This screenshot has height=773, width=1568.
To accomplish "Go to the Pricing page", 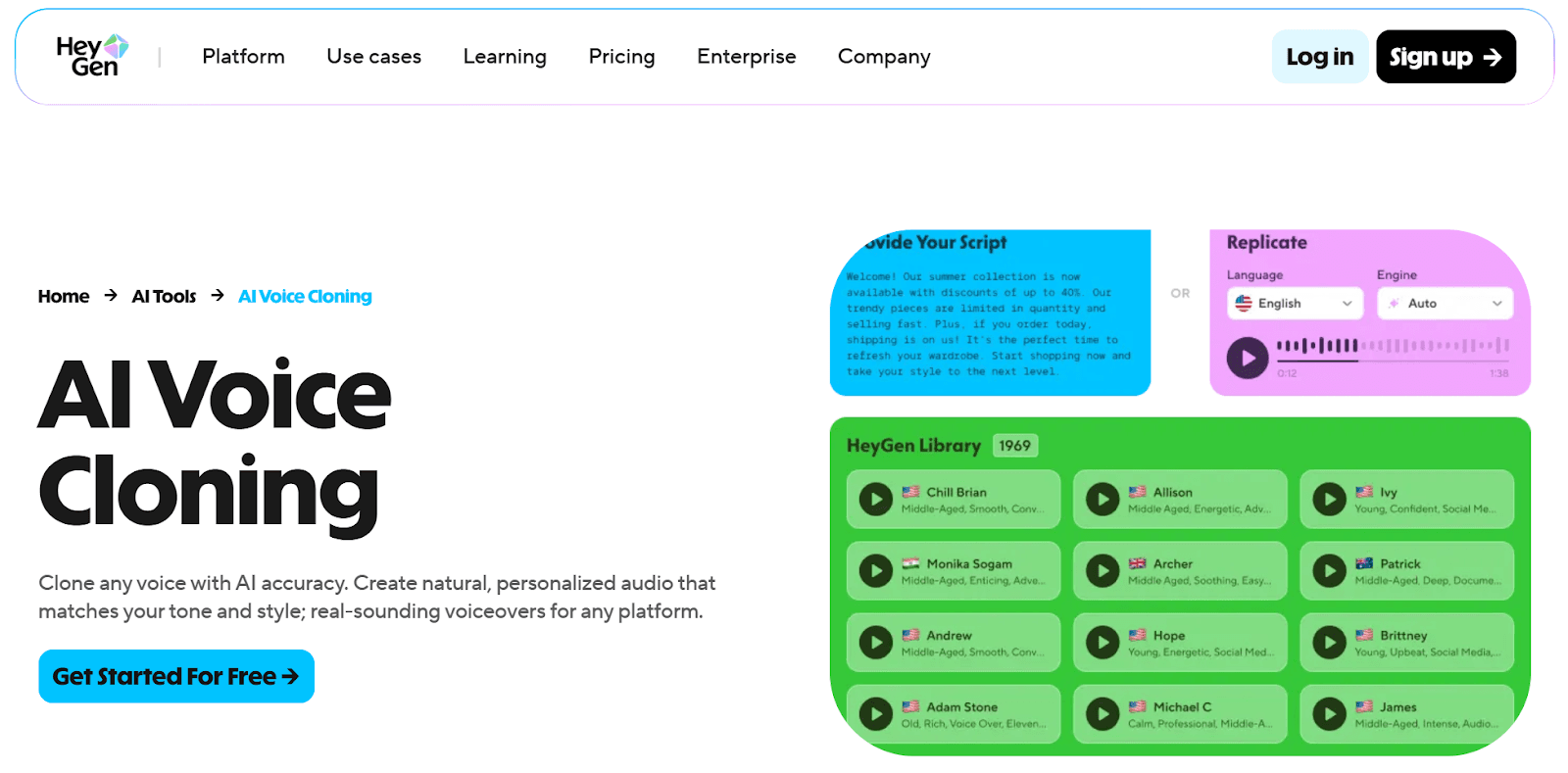I will coord(621,57).
